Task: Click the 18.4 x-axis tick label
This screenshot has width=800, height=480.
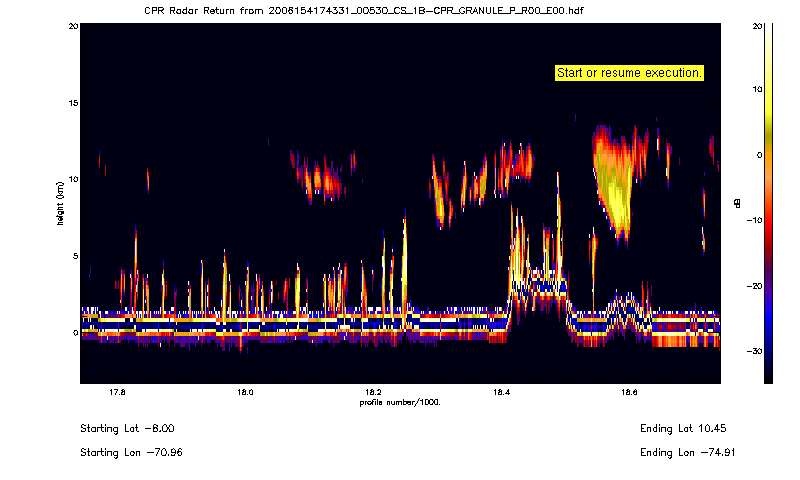Action: click(x=501, y=392)
